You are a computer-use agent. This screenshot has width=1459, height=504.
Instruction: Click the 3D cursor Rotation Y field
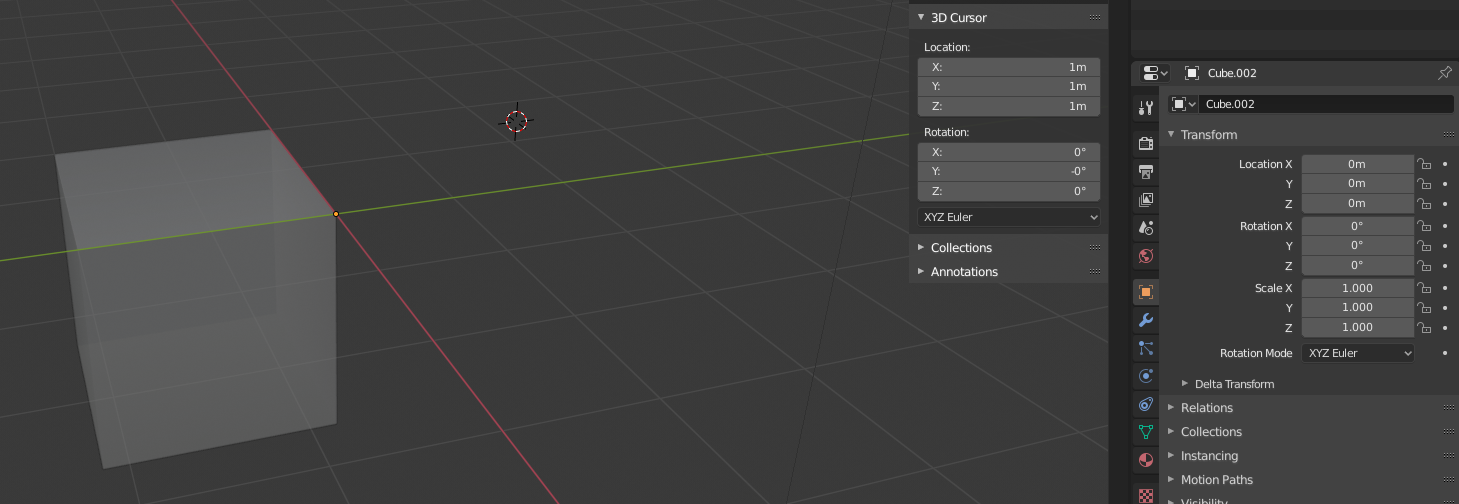(x=1009, y=172)
